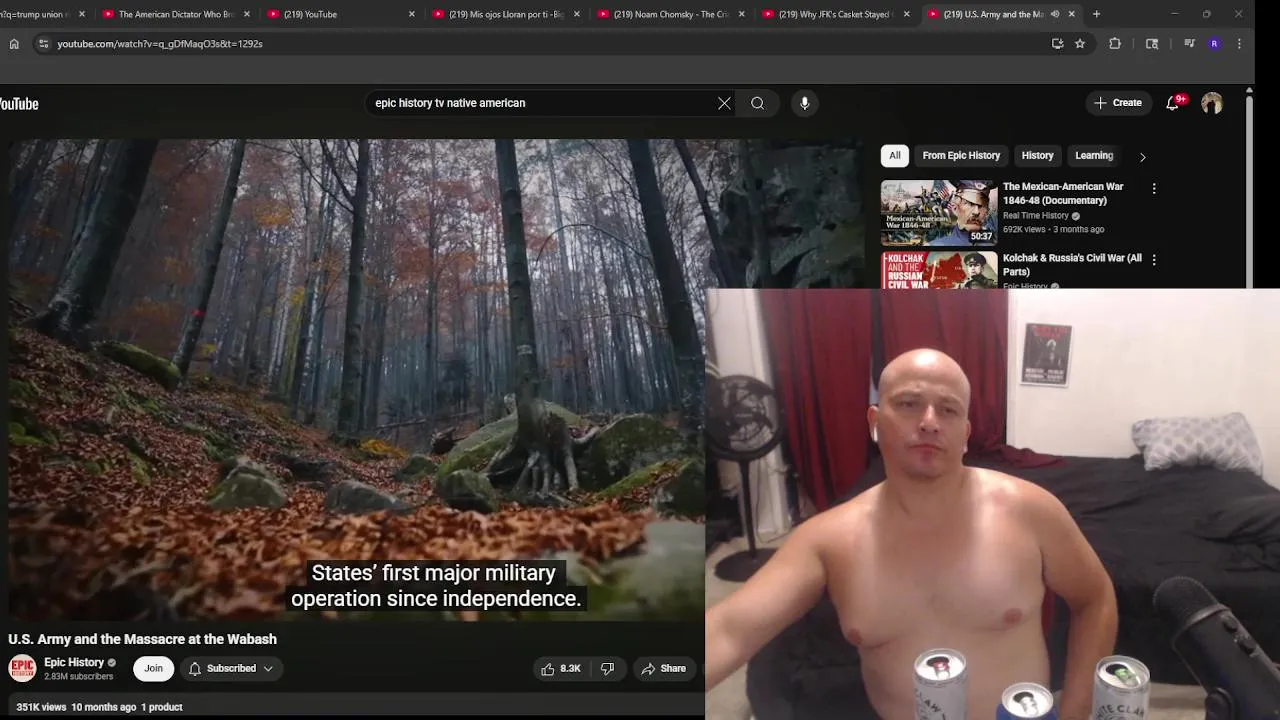
Task: Bookmark this page with the star icon
Action: (x=1080, y=44)
